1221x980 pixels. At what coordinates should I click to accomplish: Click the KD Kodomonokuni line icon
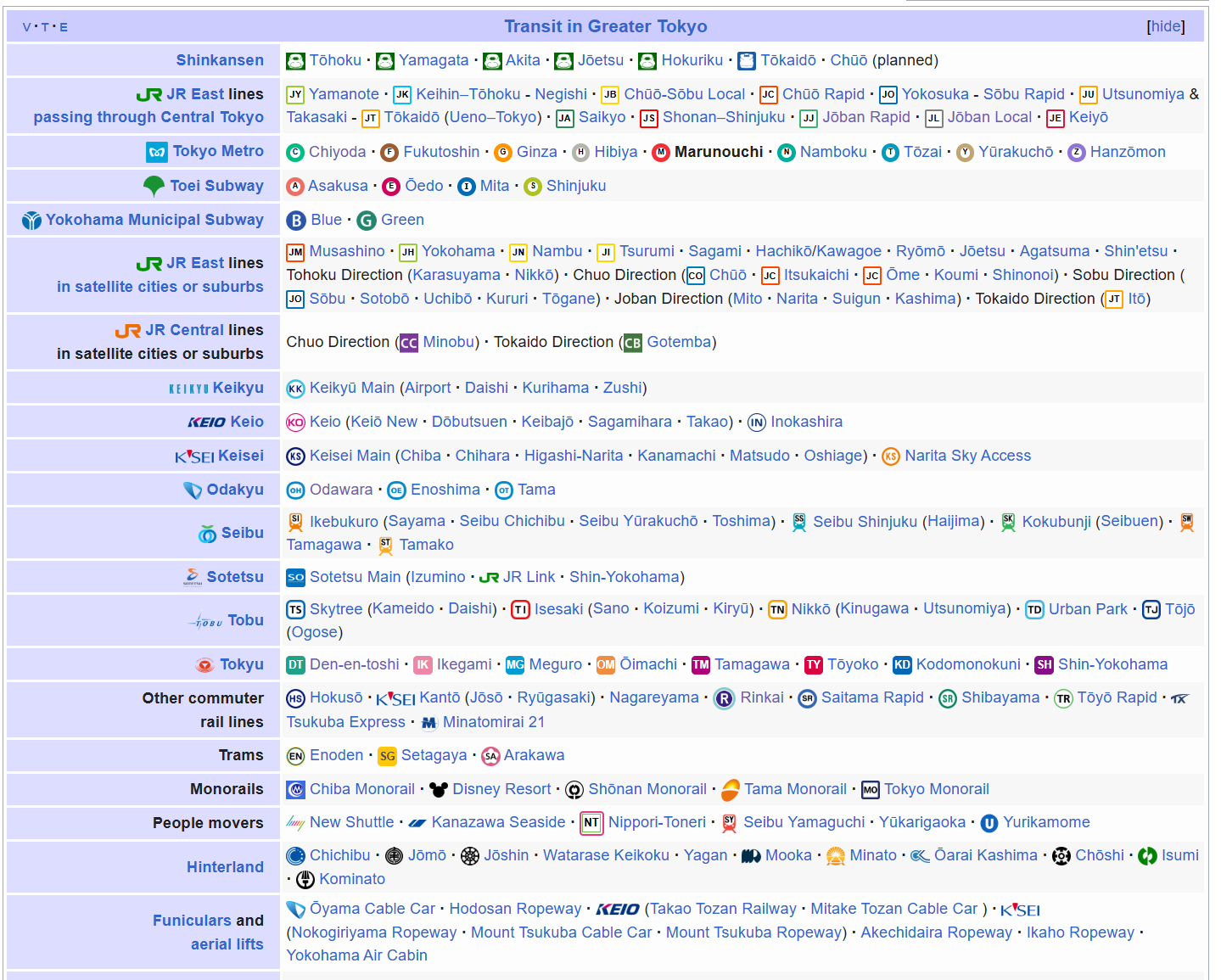(x=902, y=665)
